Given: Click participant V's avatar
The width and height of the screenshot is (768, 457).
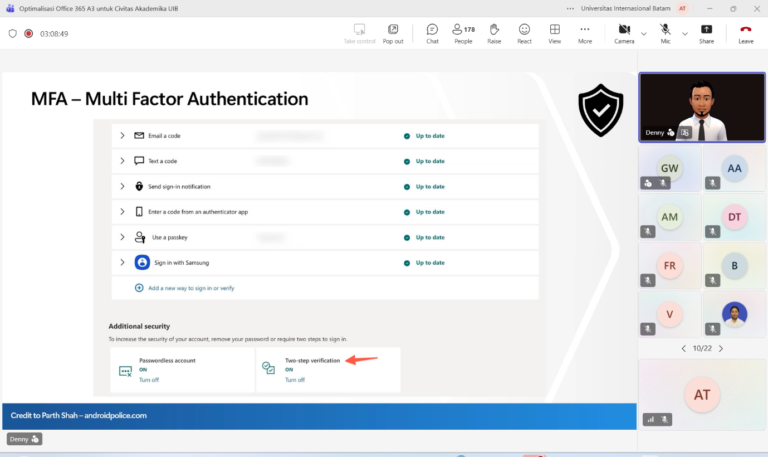Looking at the screenshot, I should [670, 314].
